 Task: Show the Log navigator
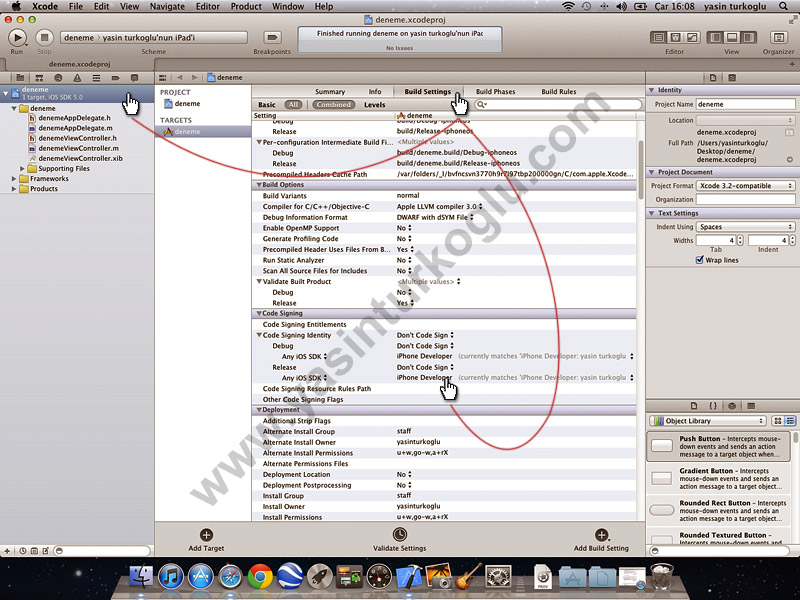[134, 78]
